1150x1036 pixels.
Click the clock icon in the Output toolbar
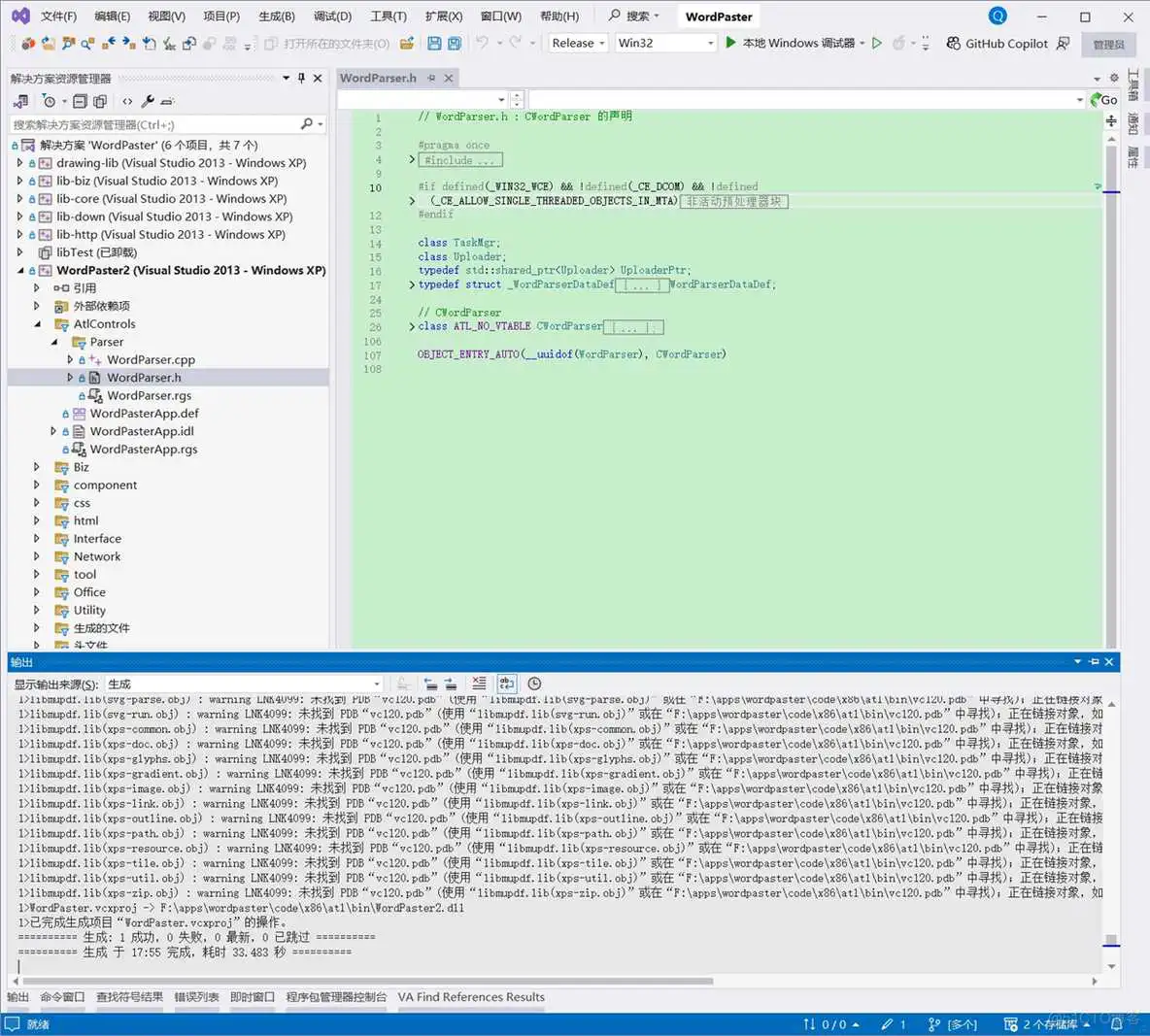tap(534, 684)
